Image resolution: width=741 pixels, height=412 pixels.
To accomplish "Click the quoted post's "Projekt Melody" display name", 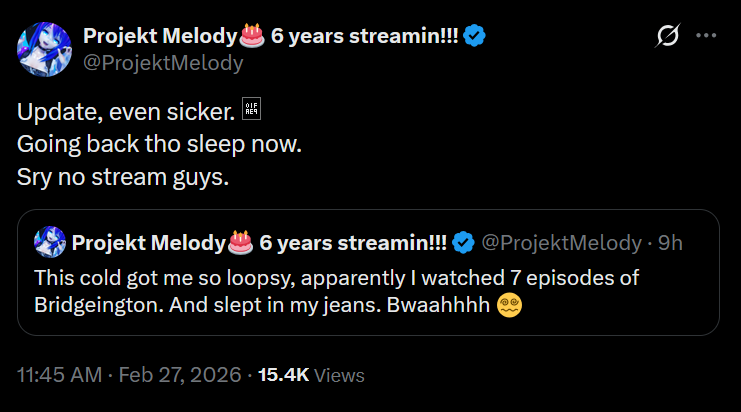I will [x=148, y=242].
